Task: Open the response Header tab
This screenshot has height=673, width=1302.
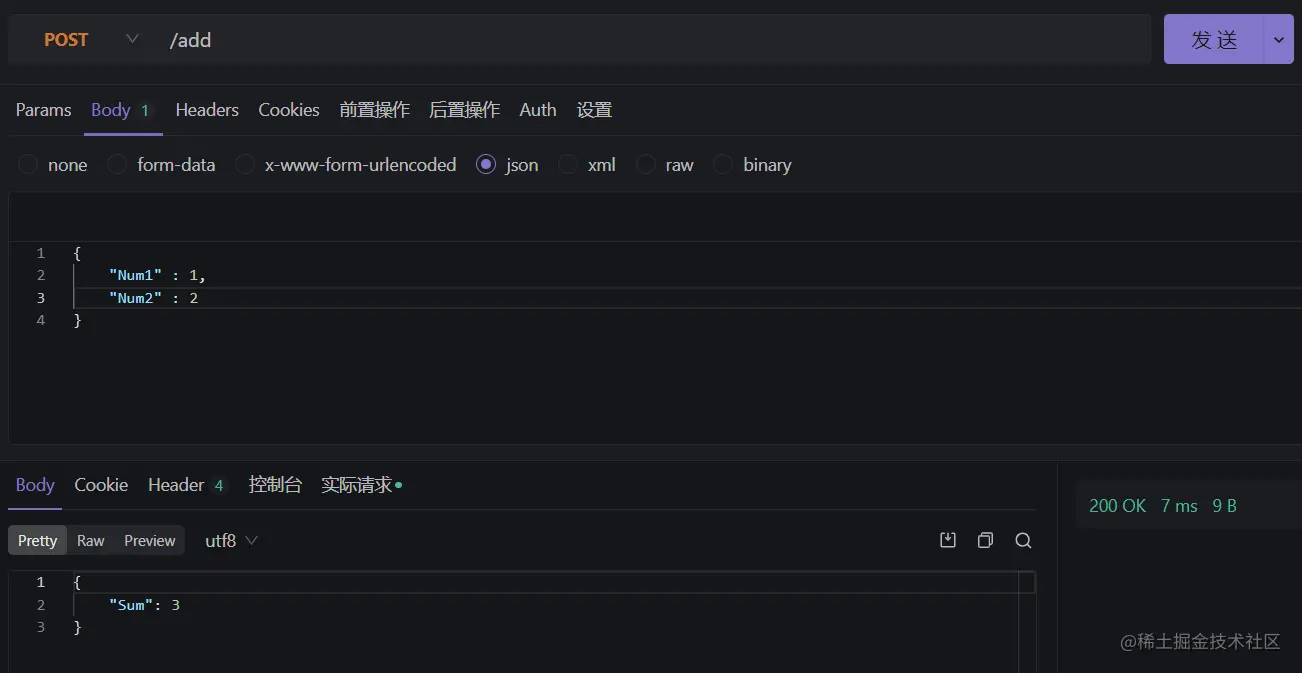Action: click(187, 485)
